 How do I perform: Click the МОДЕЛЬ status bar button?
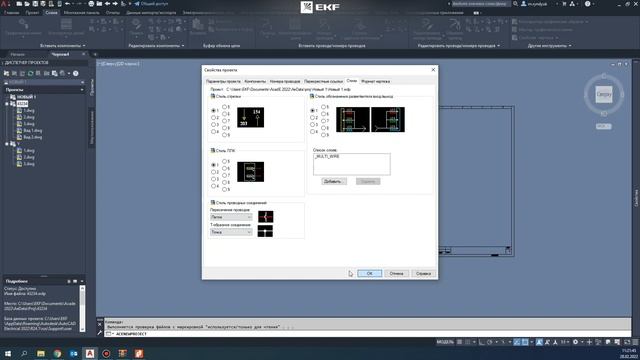445,342
